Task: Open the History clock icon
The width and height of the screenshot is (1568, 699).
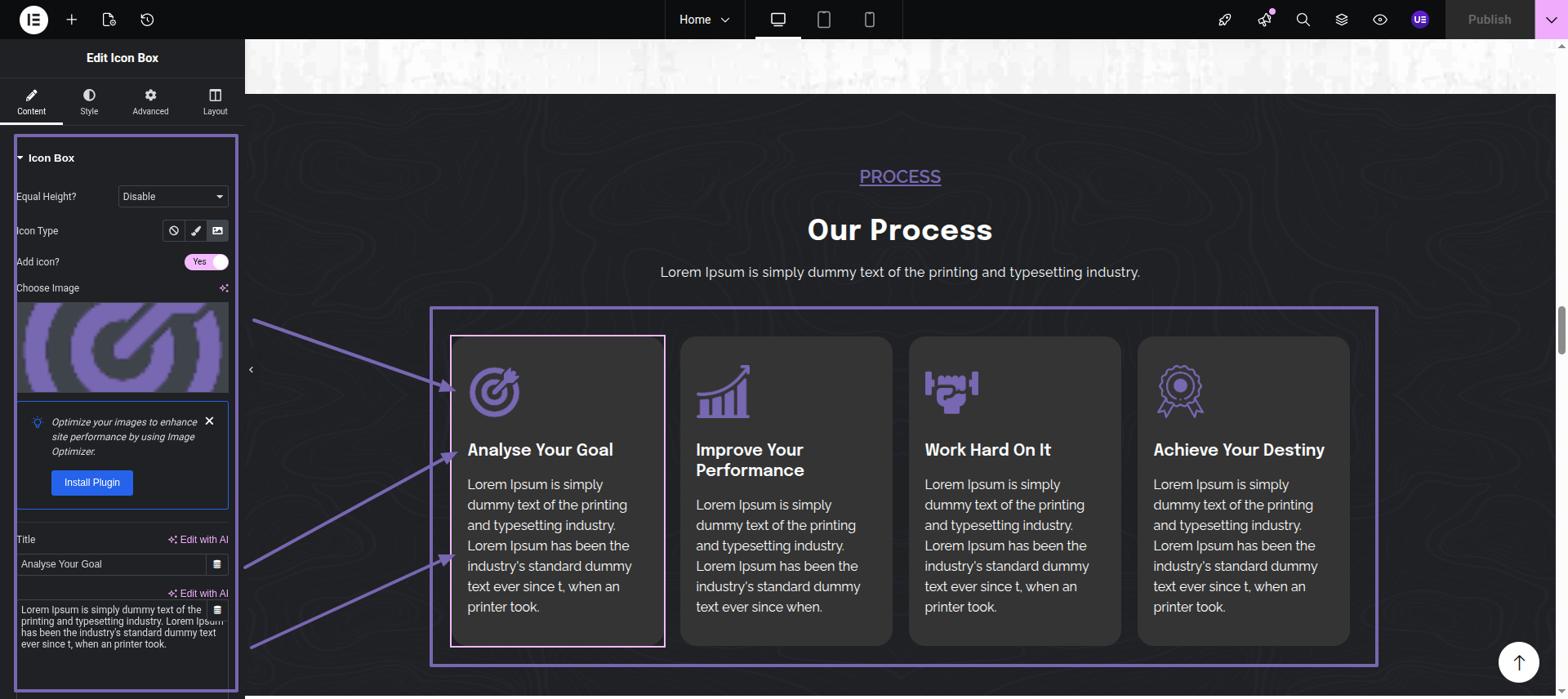Action: point(147,20)
